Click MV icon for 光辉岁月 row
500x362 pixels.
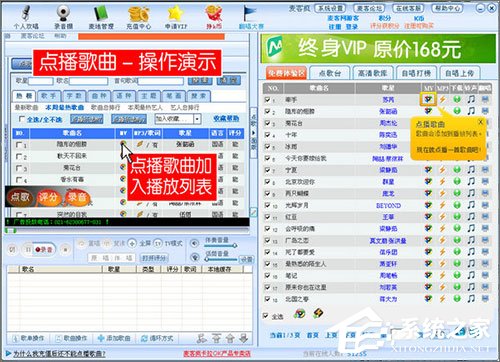point(428,205)
